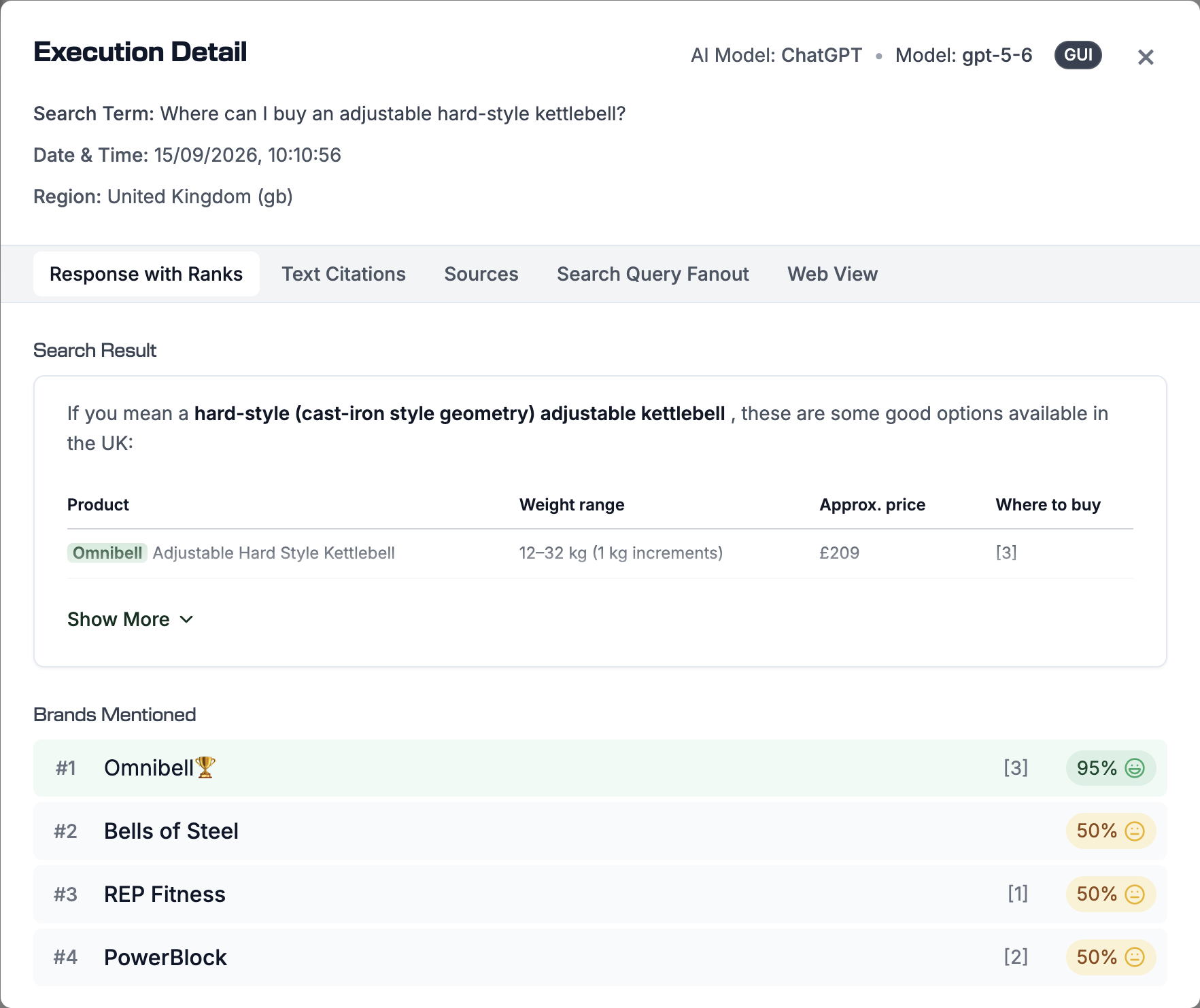Screen dimensions: 1200x1008
Task: Click the trophy icon next to Omnibell
Action: pyautogui.click(x=205, y=767)
